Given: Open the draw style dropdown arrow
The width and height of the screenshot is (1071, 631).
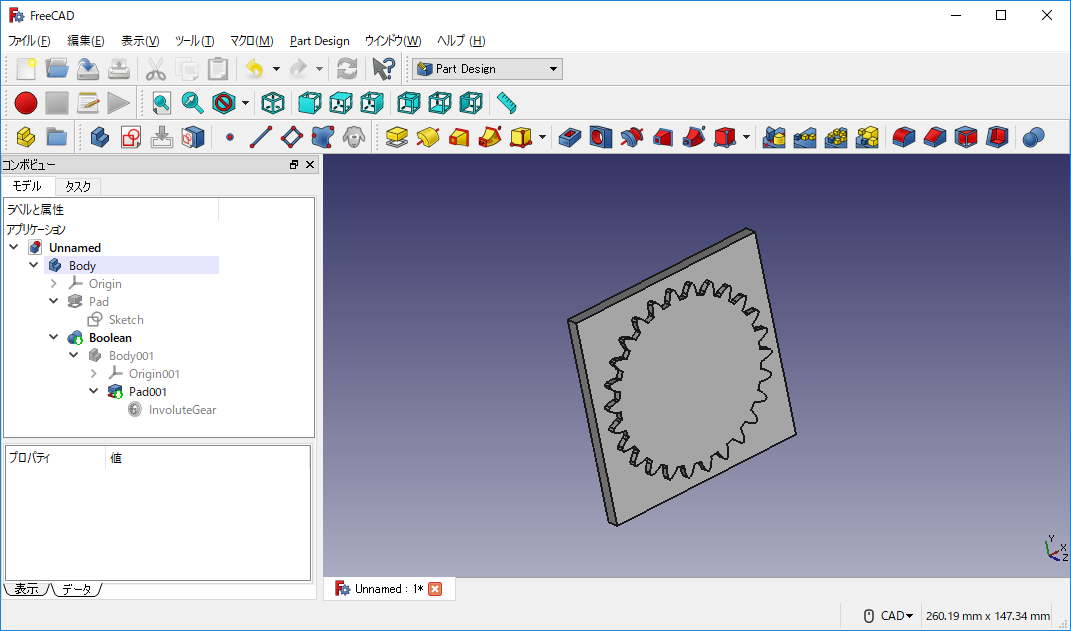Looking at the screenshot, I should tap(245, 104).
